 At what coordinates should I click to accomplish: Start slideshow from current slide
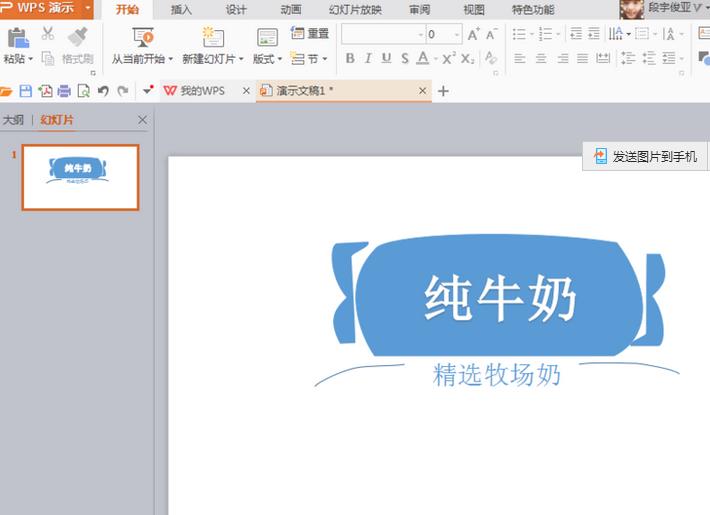pyautogui.click(x=142, y=38)
